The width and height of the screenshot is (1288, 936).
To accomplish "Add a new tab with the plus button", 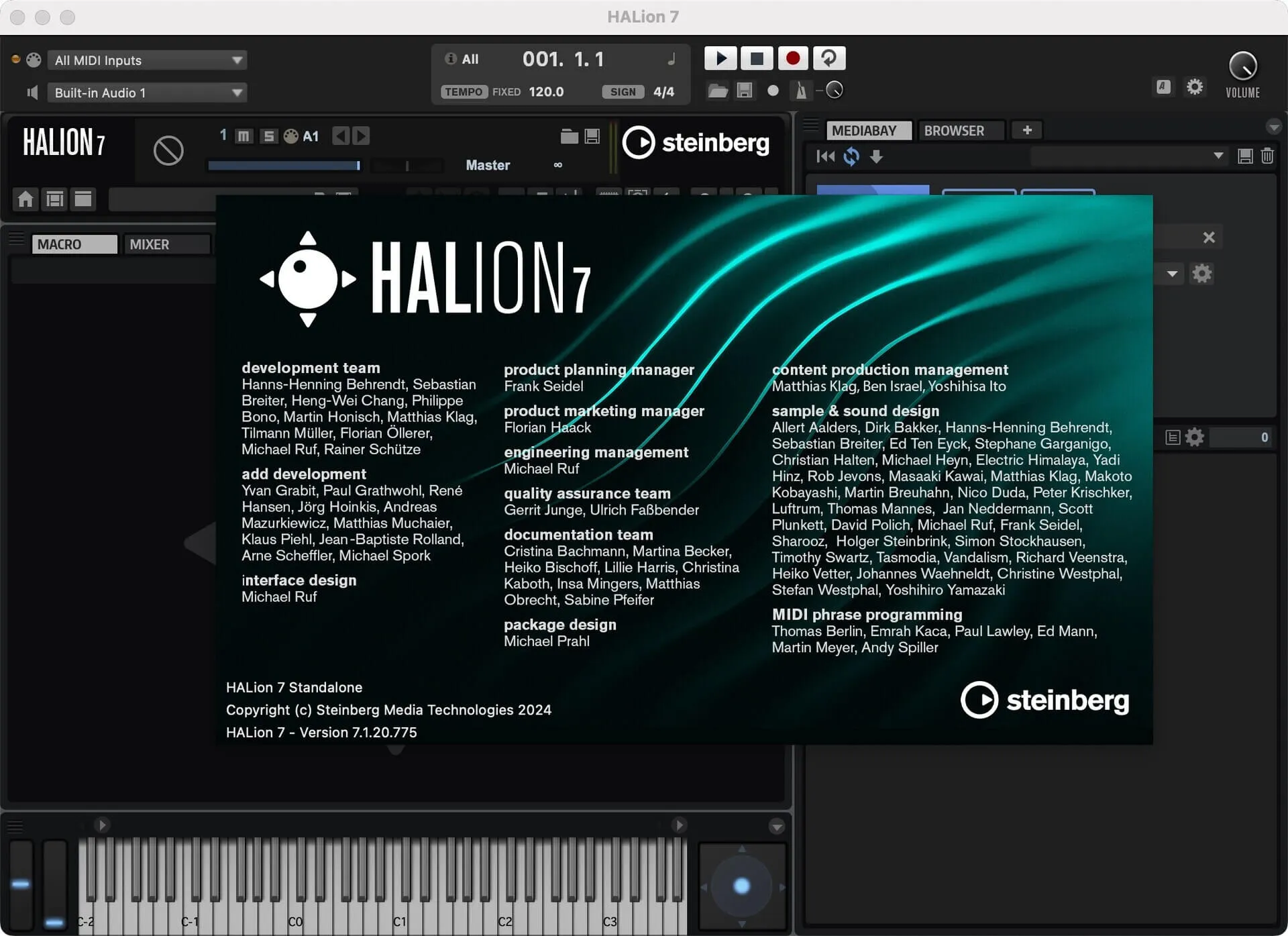I will coord(1027,130).
